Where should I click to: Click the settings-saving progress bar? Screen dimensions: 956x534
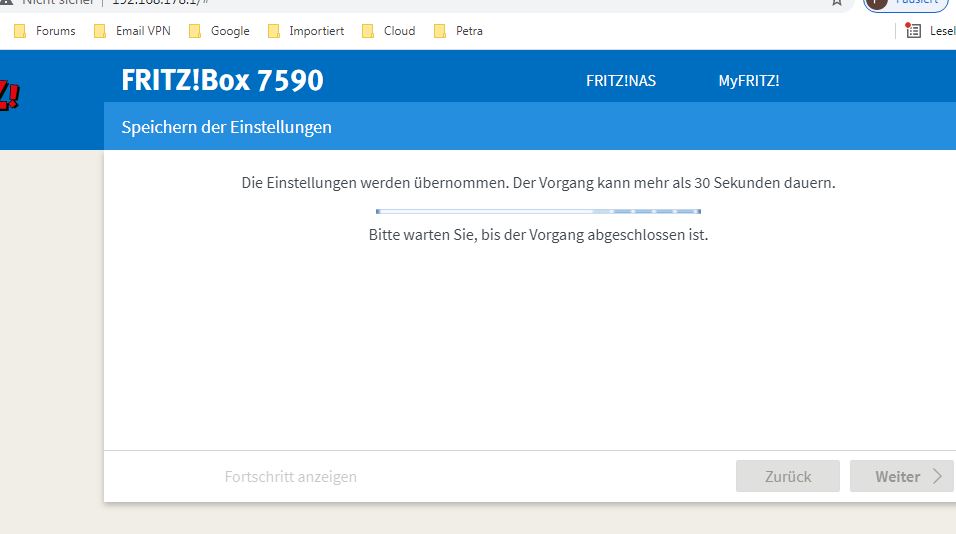[538, 212]
